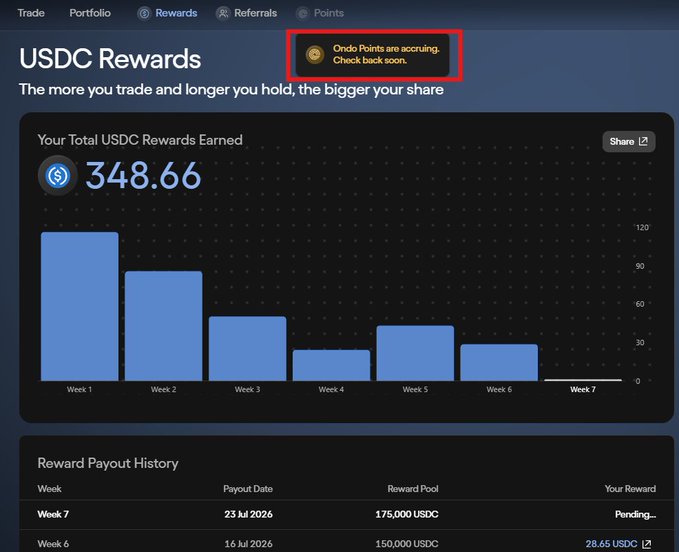Click the 348.66 total rewards value
Viewport: 679px width, 552px height.
click(x=143, y=176)
